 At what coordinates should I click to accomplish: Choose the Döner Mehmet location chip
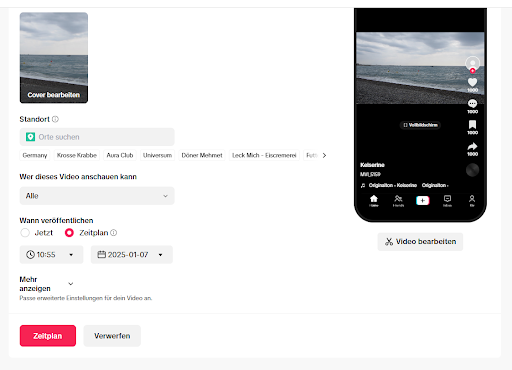(x=202, y=155)
